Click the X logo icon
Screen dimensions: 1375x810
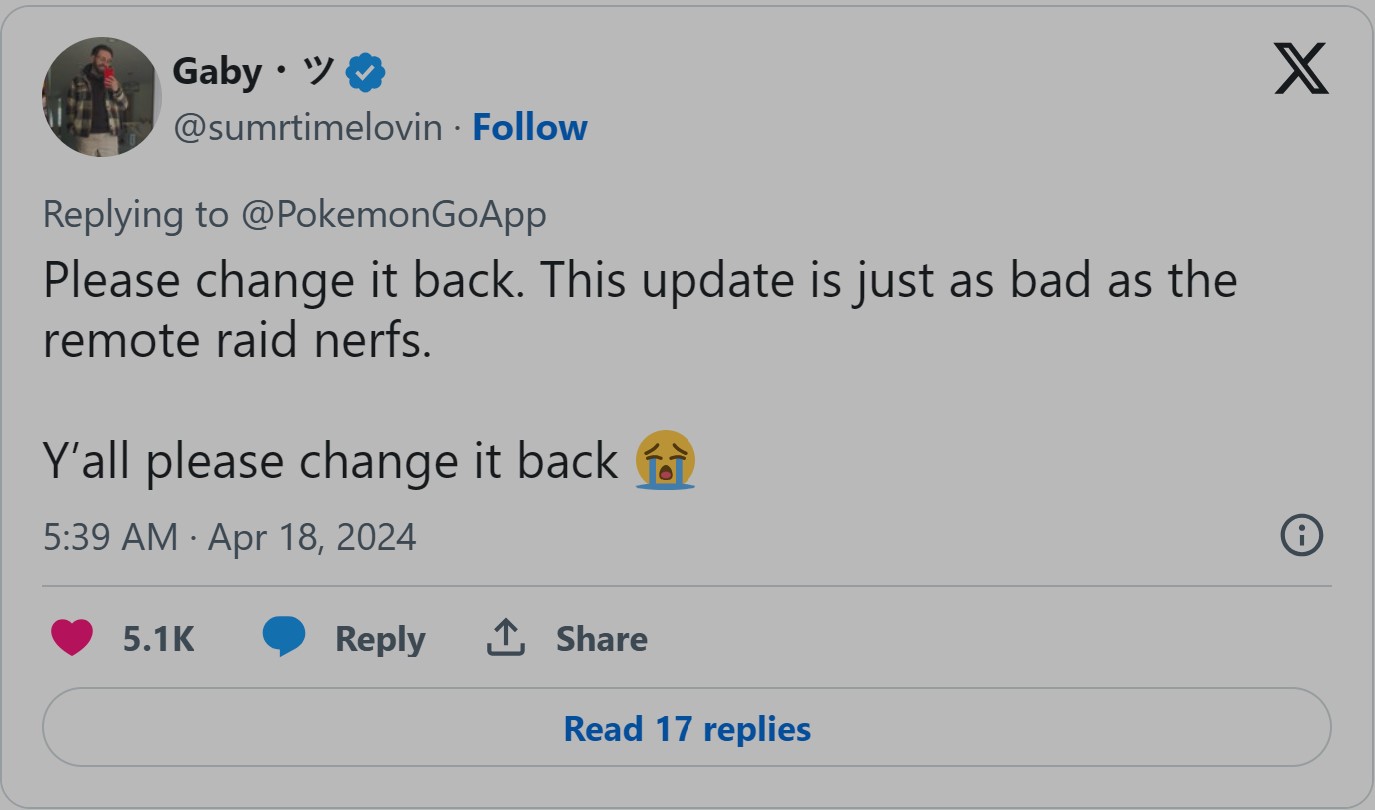(1301, 68)
